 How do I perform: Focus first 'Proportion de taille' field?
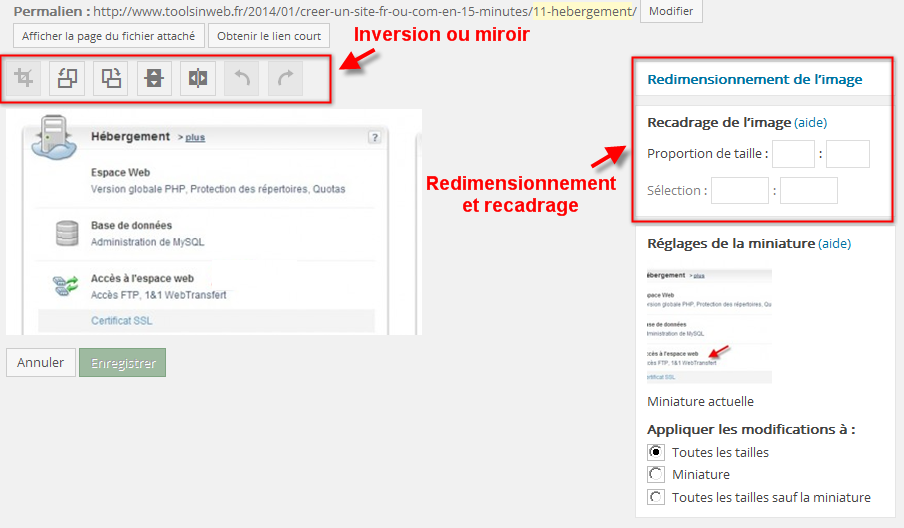793,154
